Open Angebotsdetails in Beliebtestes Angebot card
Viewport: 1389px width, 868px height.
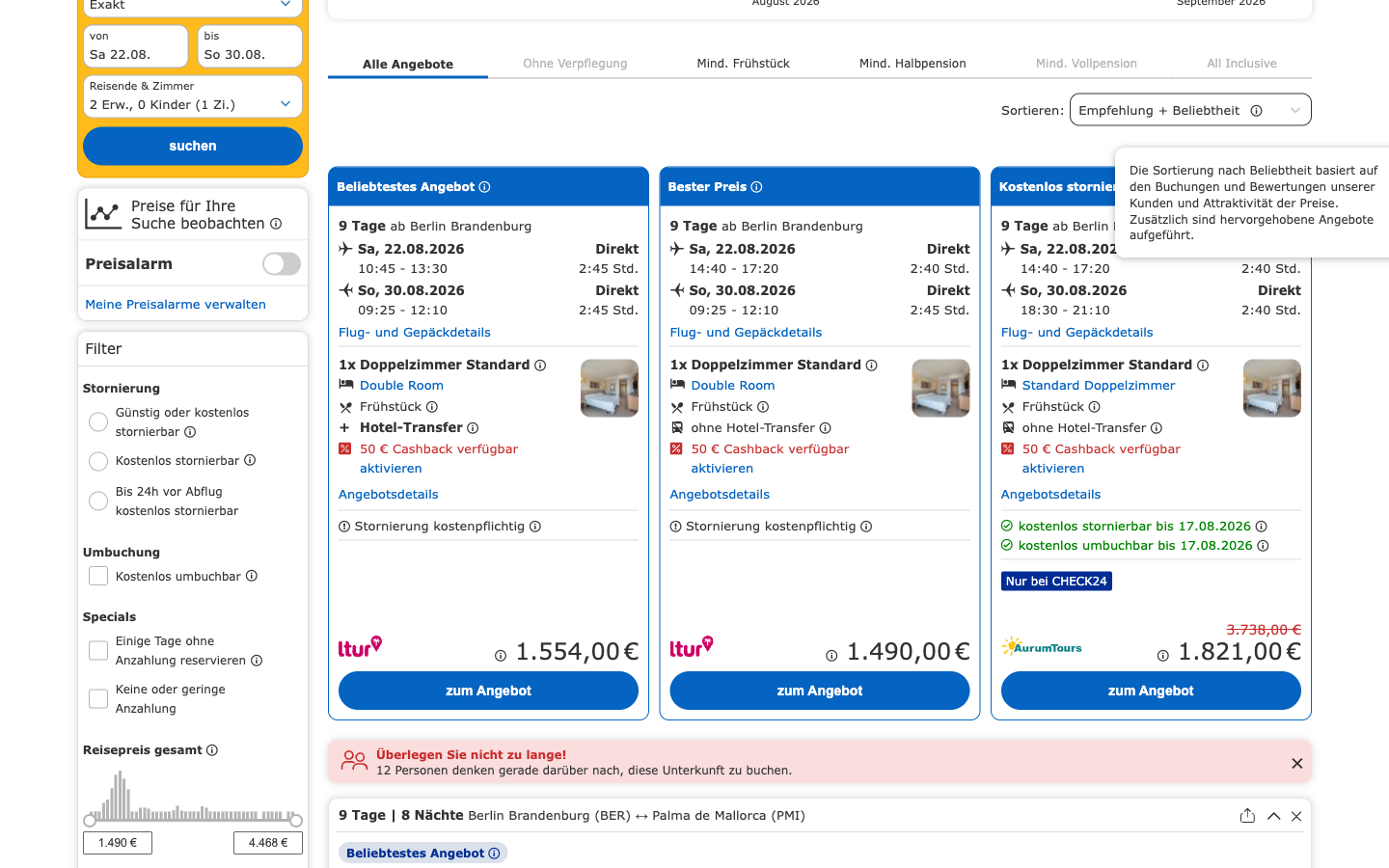click(388, 495)
